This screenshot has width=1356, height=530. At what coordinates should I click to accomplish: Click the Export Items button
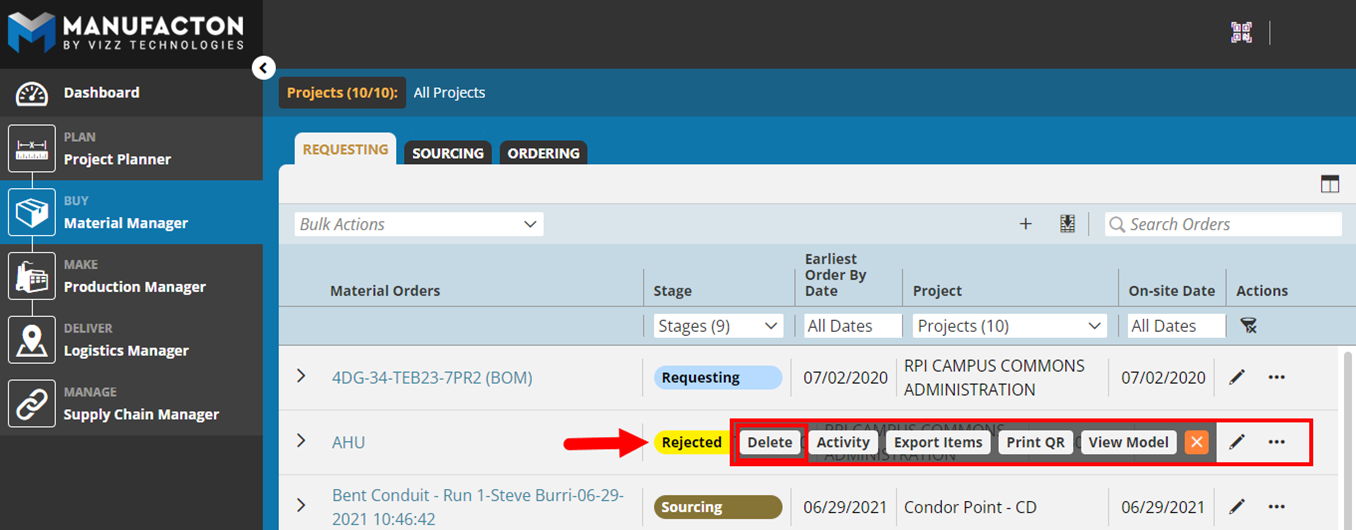coord(937,442)
